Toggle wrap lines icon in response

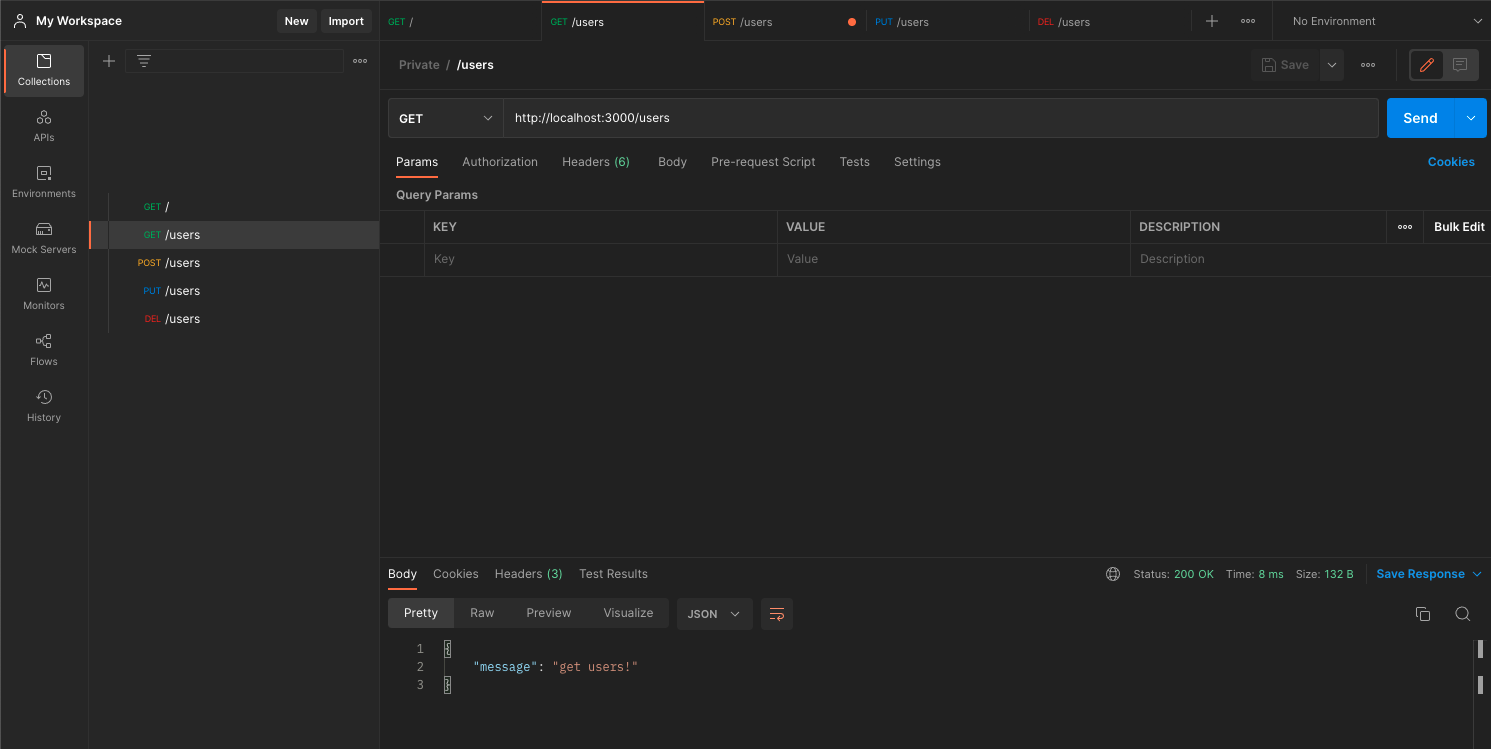pyautogui.click(x=777, y=614)
